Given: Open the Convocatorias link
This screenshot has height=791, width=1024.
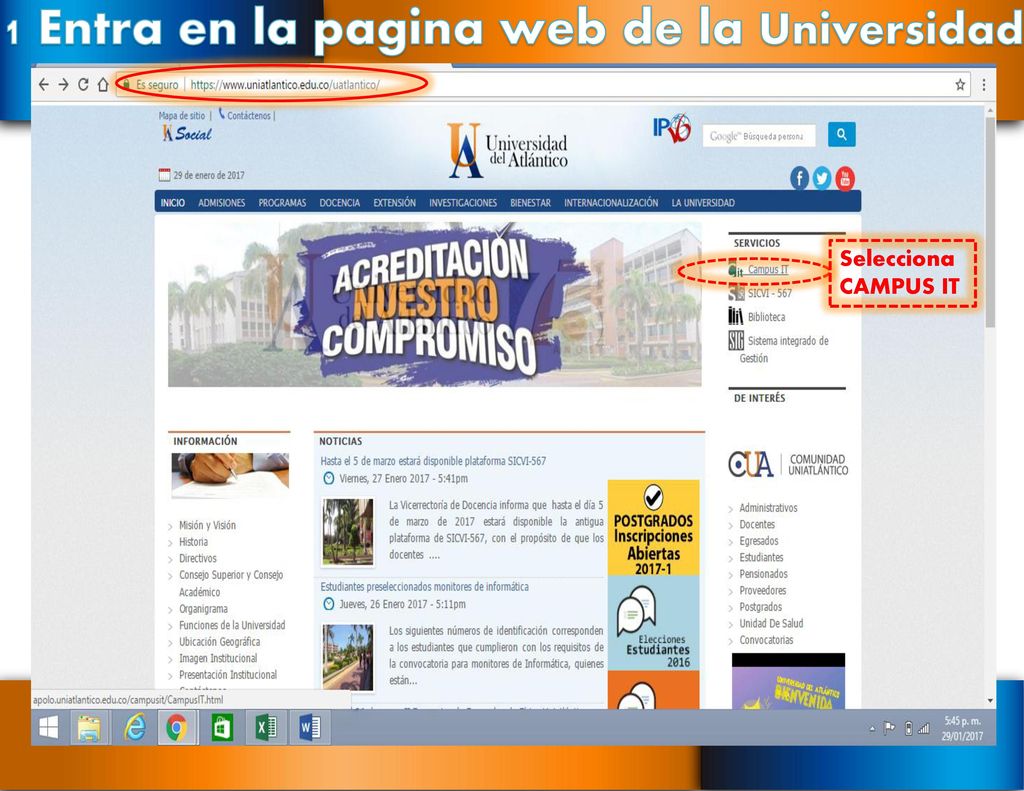Looking at the screenshot, I should click(767, 640).
